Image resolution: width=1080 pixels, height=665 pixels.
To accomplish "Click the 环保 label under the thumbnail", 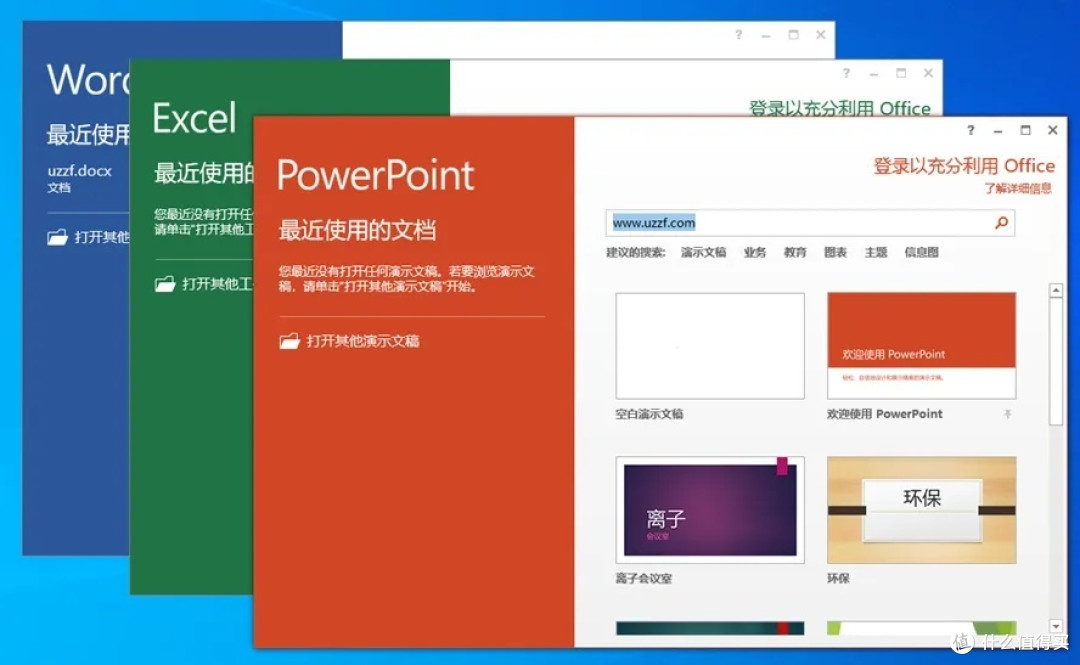I will click(x=838, y=578).
